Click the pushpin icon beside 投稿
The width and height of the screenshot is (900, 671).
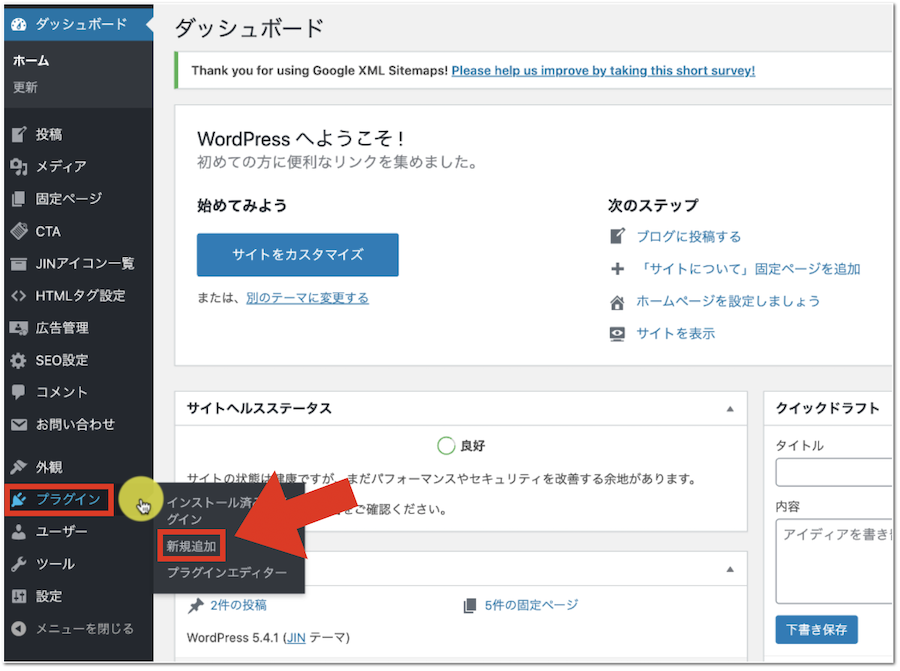click(18, 135)
